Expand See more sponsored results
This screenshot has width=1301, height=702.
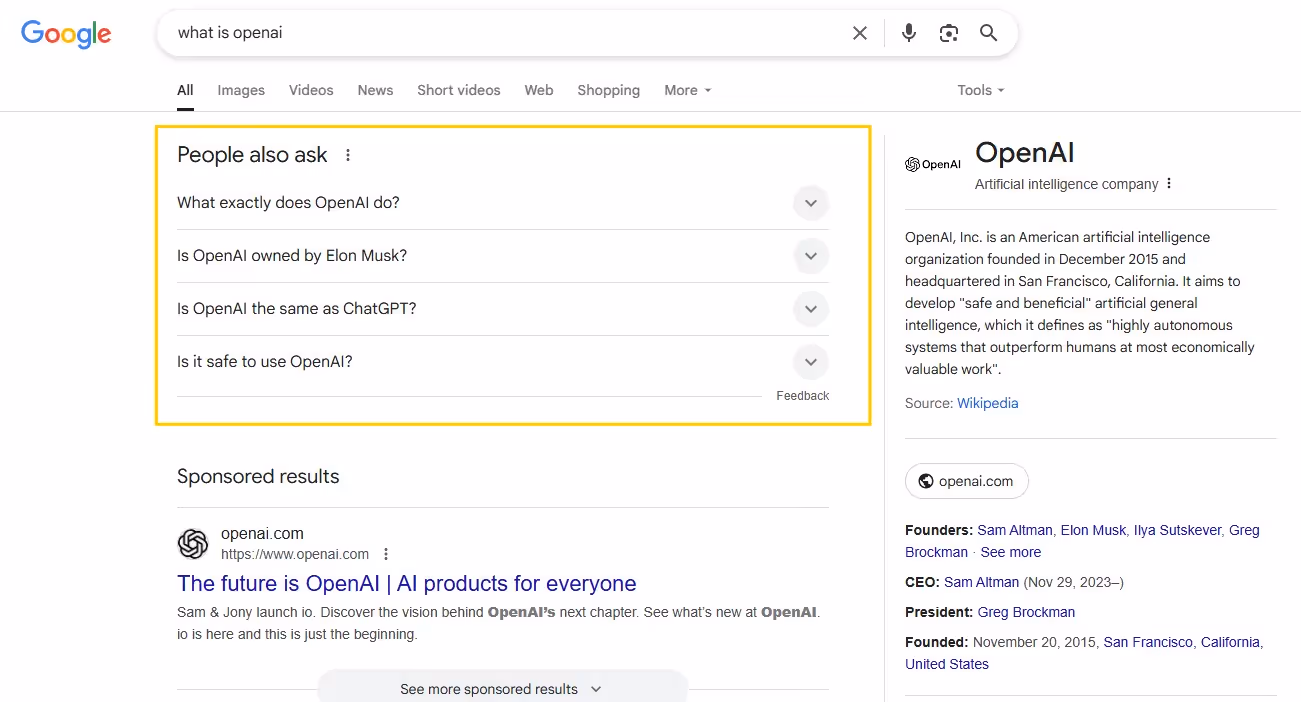pyautogui.click(x=502, y=688)
